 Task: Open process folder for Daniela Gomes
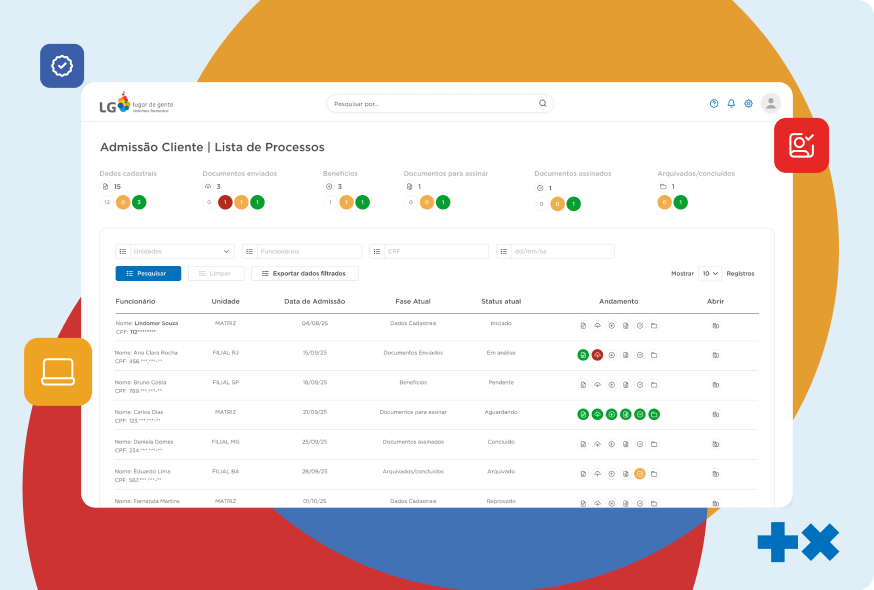point(715,444)
